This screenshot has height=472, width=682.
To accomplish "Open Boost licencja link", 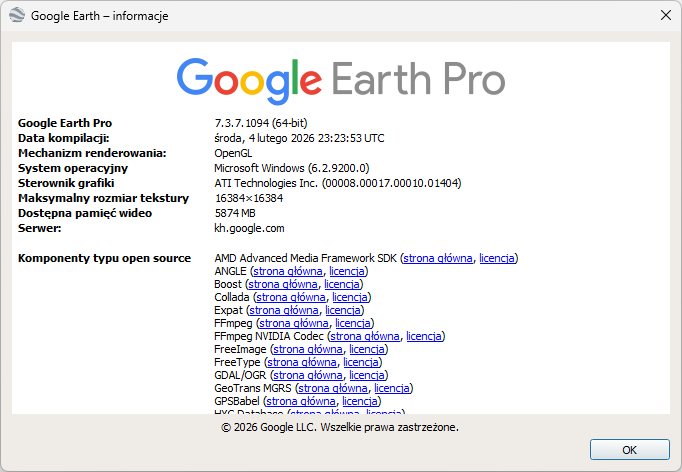I will tap(342, 284).
